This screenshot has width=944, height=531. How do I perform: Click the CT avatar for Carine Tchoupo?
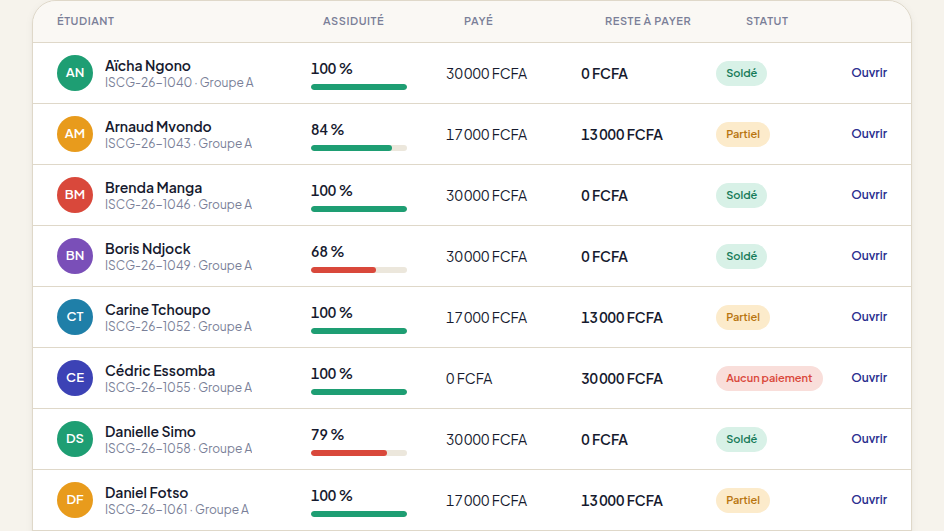coord(75,317)
